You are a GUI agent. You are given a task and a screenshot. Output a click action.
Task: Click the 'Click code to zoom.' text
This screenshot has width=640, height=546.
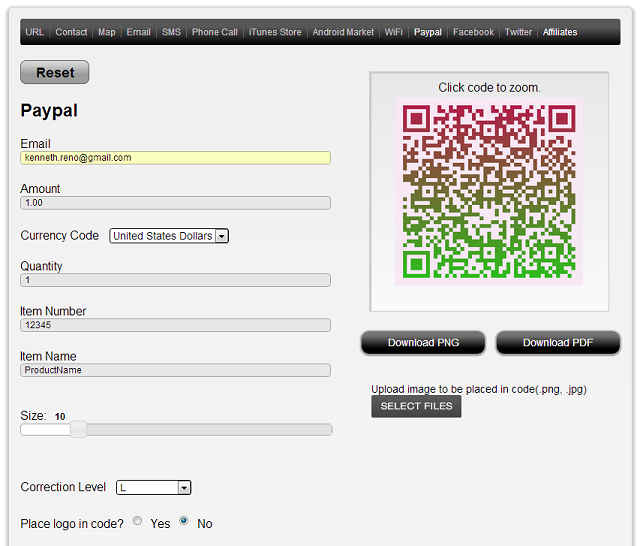[x=489, y=87]
